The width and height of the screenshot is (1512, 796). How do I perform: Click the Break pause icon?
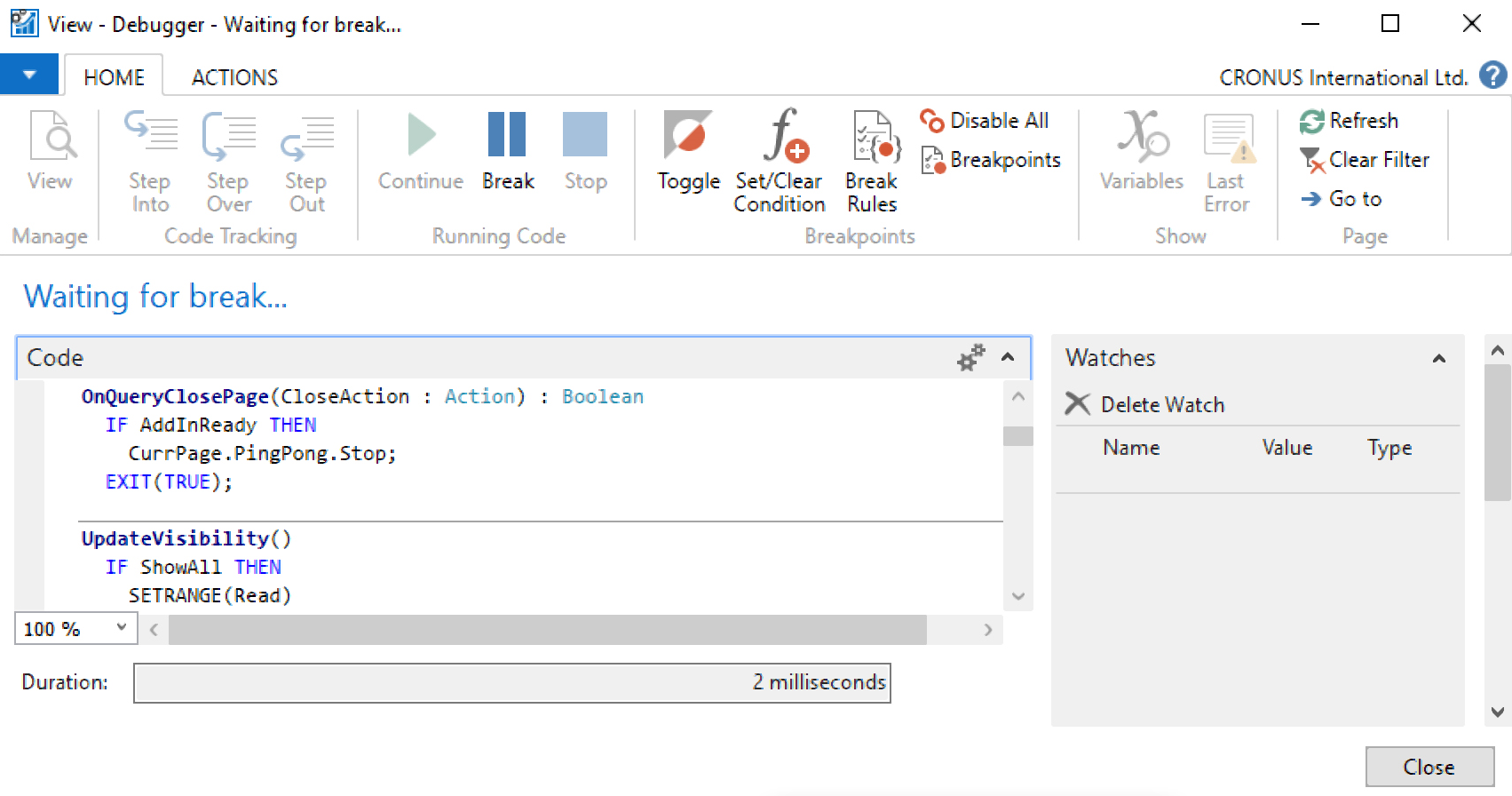[x=507, y=135]
